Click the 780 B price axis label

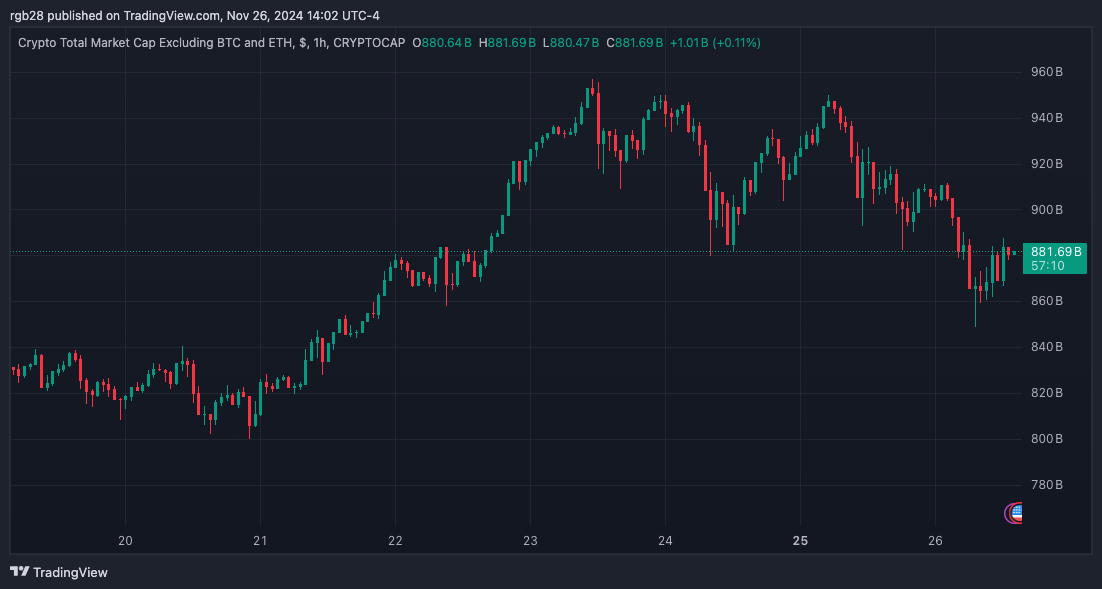point(1046,485)
